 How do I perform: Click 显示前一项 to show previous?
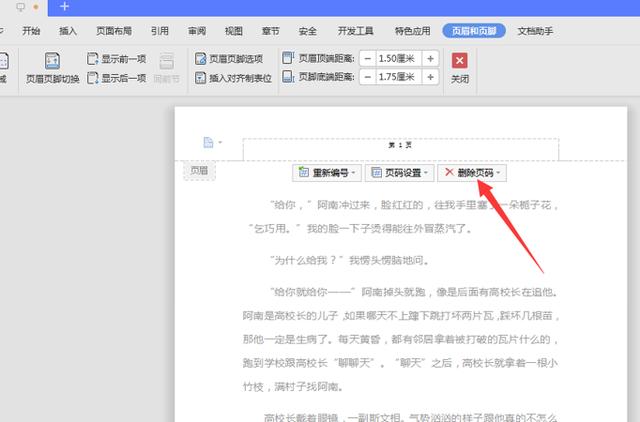coord(117,59)
